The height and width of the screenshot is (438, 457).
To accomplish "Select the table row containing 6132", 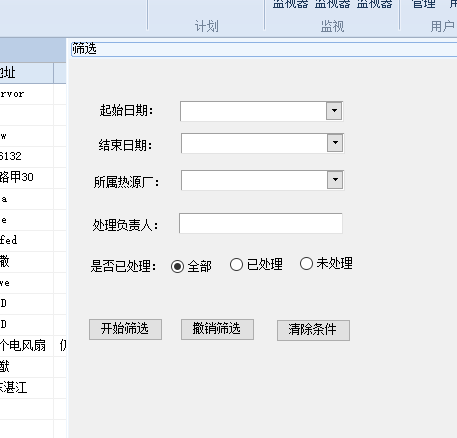I will 33,157.
